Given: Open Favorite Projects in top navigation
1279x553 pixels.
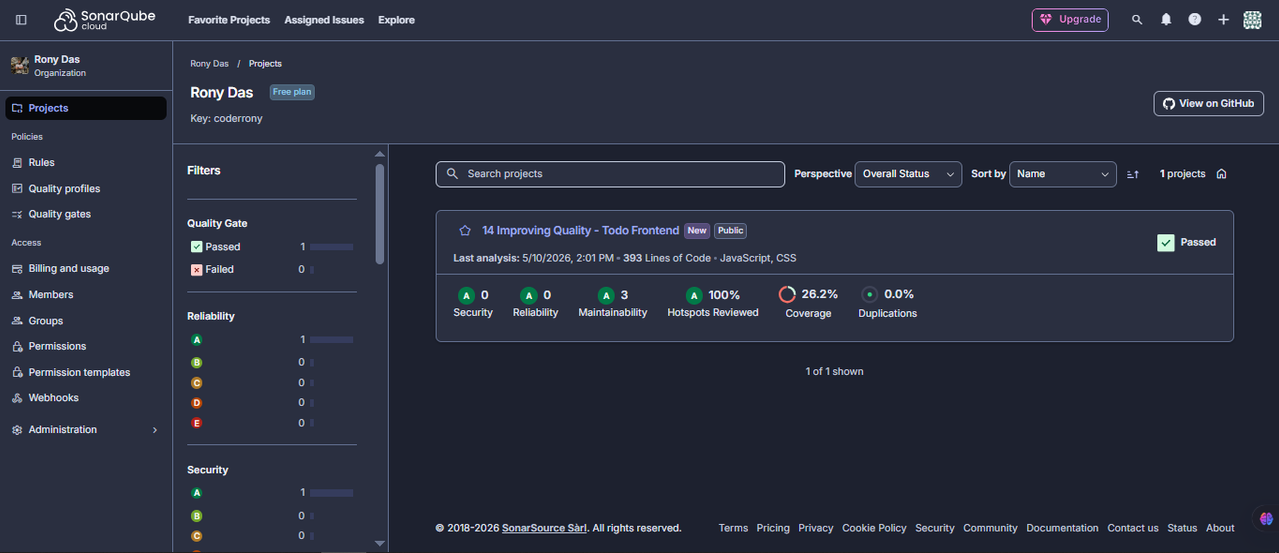Looking at the screenshot, I should point(229,20).
